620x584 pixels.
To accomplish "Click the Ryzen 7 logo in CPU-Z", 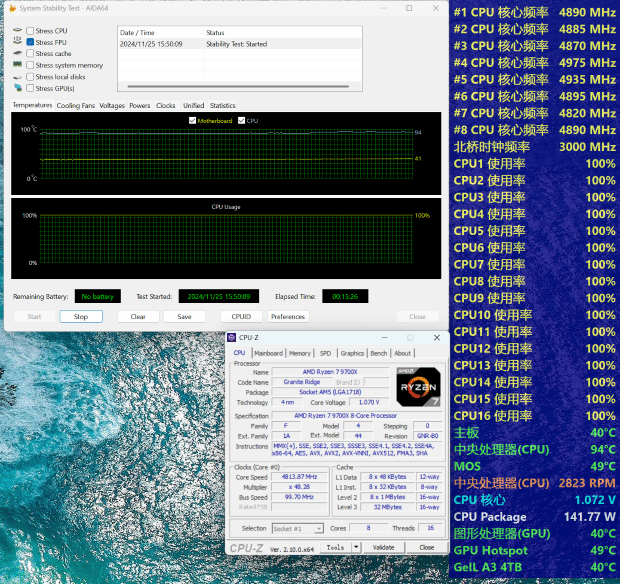I will pyautogui.click(x=418, y=387).
